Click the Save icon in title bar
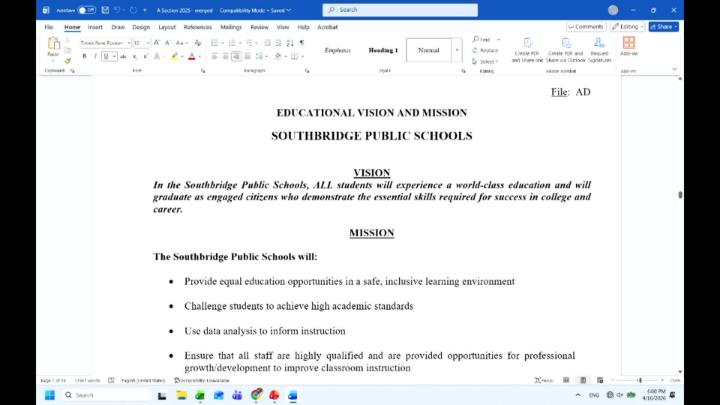The height and width of the screenshot is (405, 720). (105, 10)
